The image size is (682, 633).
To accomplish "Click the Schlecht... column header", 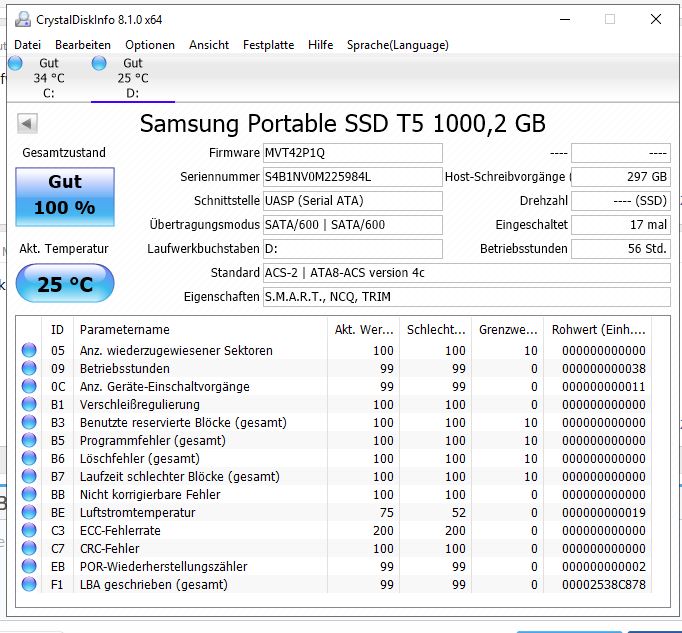I will 436,330.
